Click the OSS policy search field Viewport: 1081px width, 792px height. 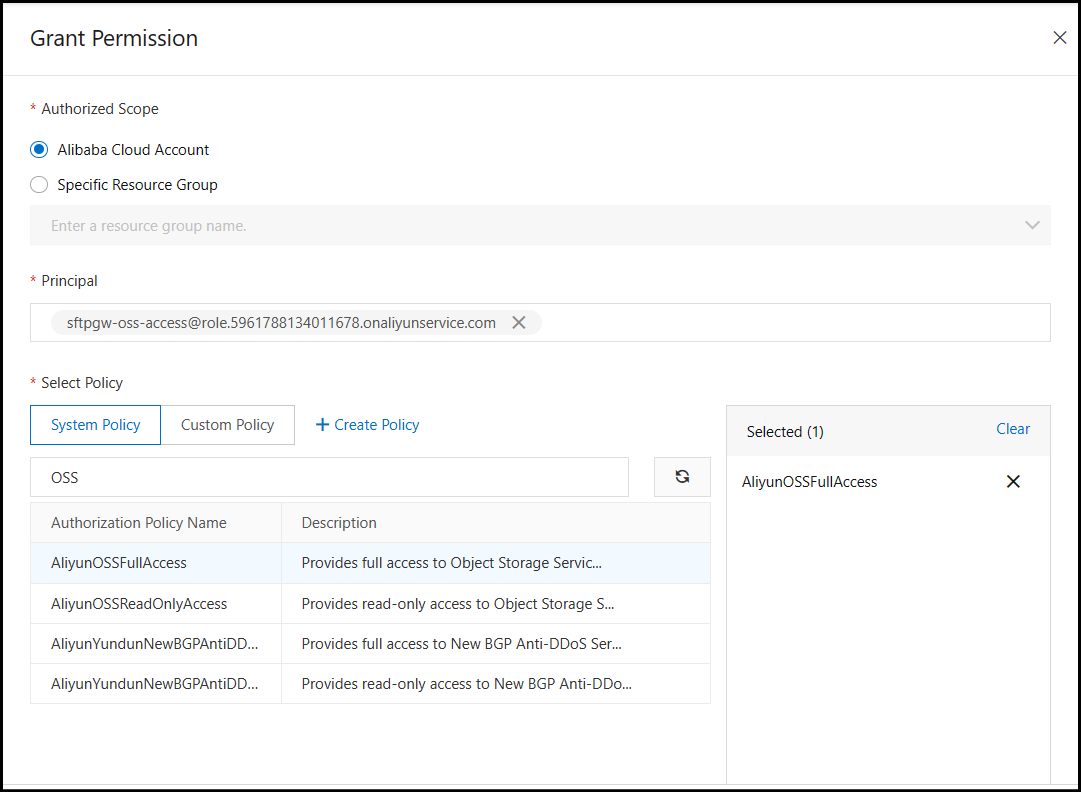click(330, 478)
